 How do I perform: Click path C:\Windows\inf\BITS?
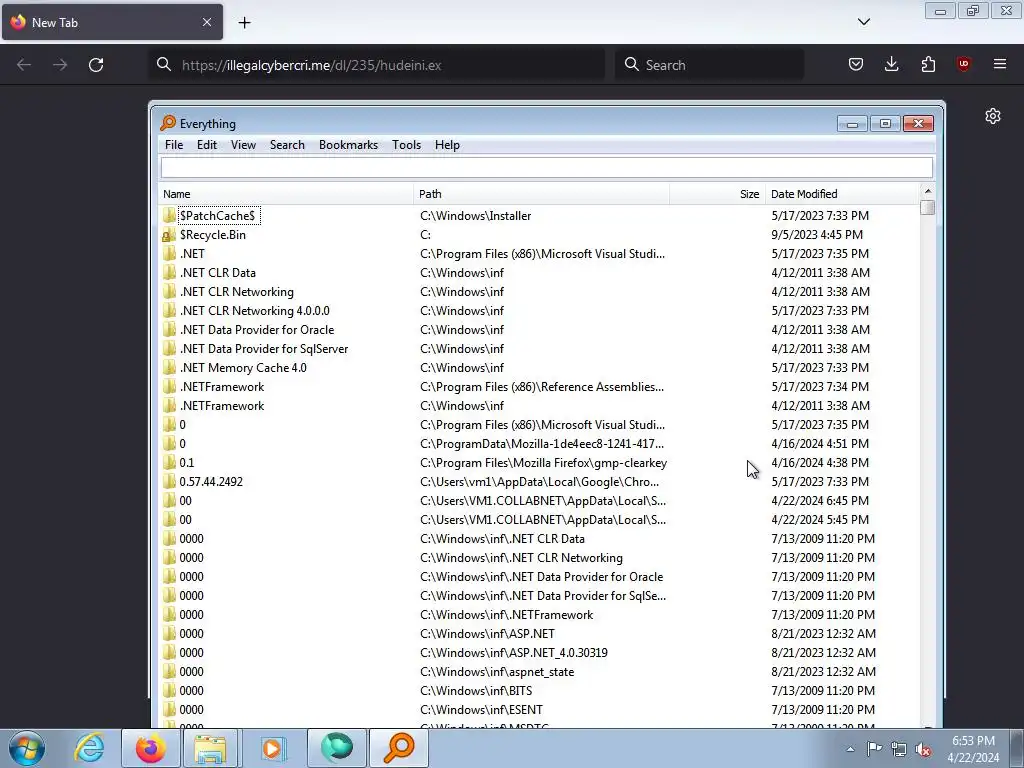click(x=476, y=690)
